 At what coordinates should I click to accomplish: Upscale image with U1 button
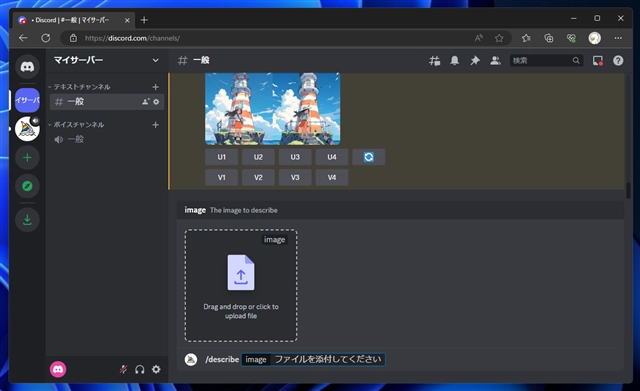(x=222, y=157)
